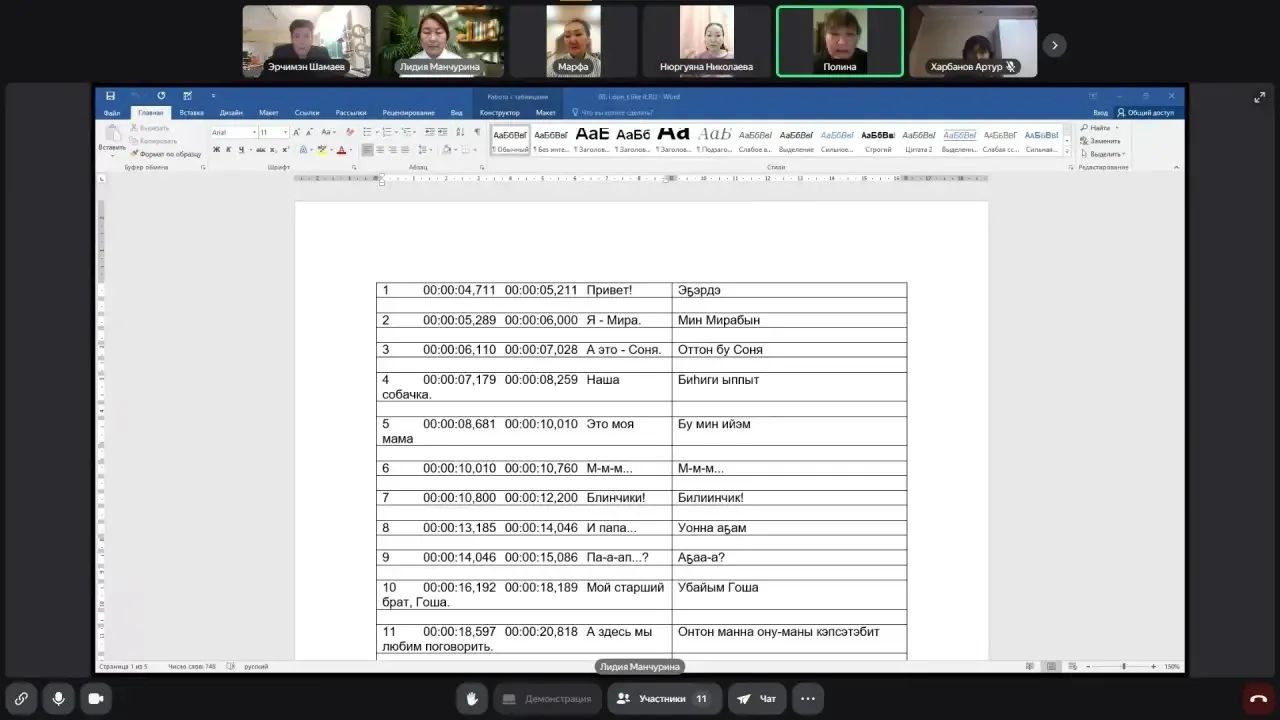Enter fullscreen with the expand arrows icon
Image resolution: width=1280 pixels, height=720 pixels.
[1259, 97]
